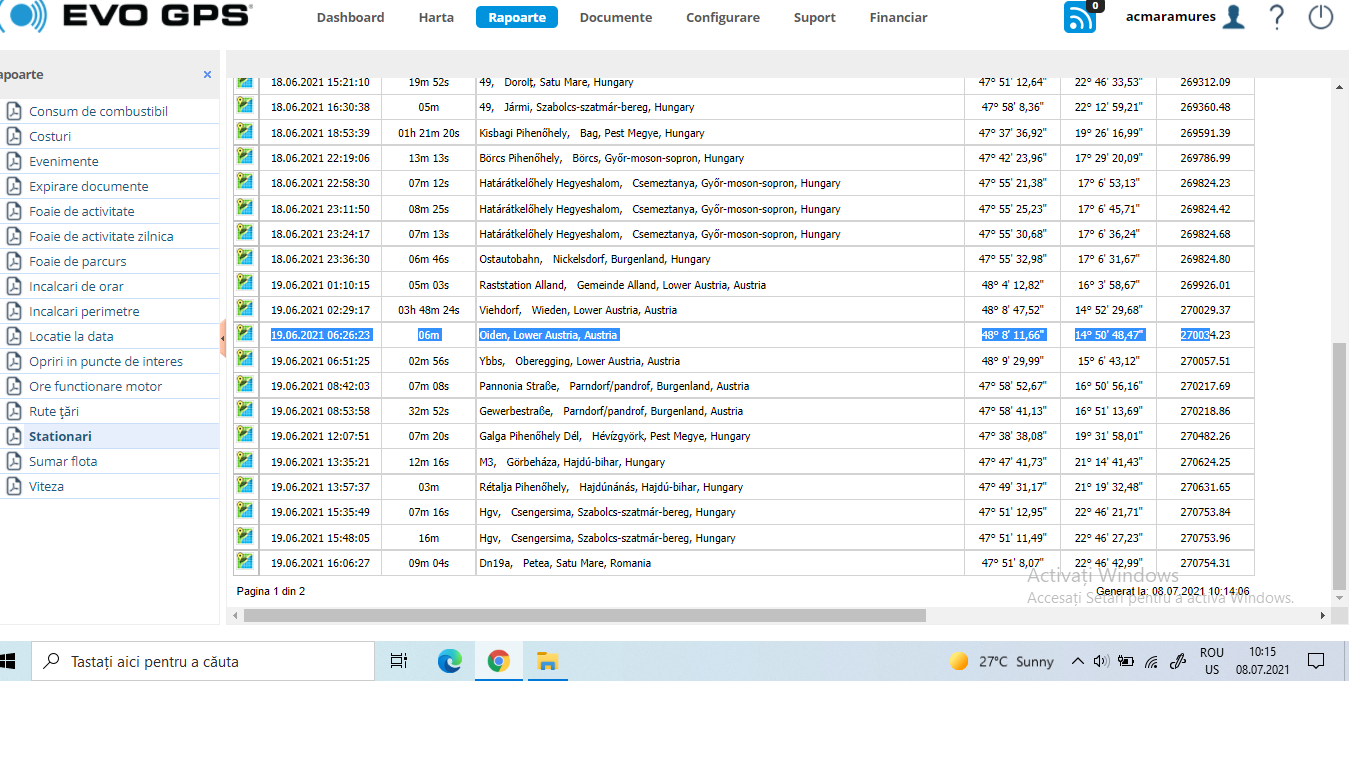Viewport: 1366px width, 768px height.
Task: Open map icon for Raststation Alland row
Action: (x=245, y=284)
